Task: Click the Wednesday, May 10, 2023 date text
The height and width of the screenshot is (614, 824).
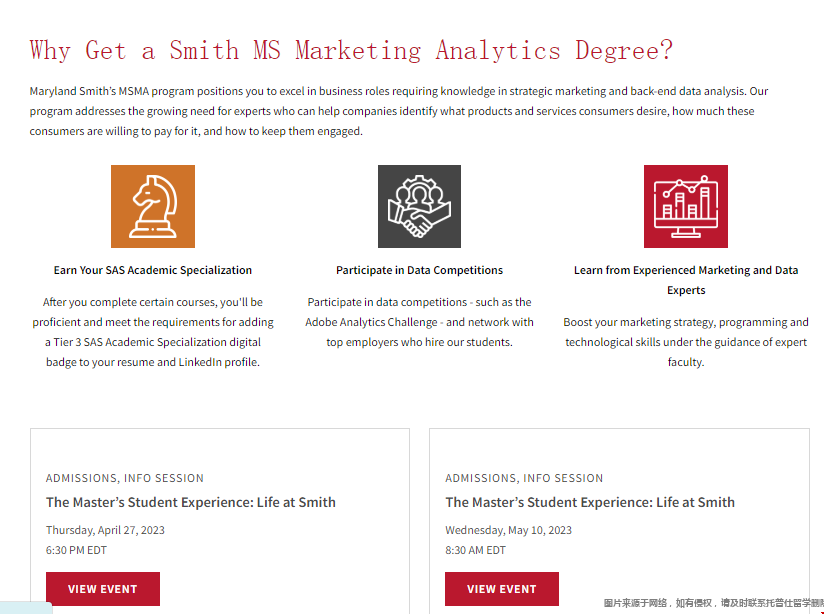Action: point(508,530)
